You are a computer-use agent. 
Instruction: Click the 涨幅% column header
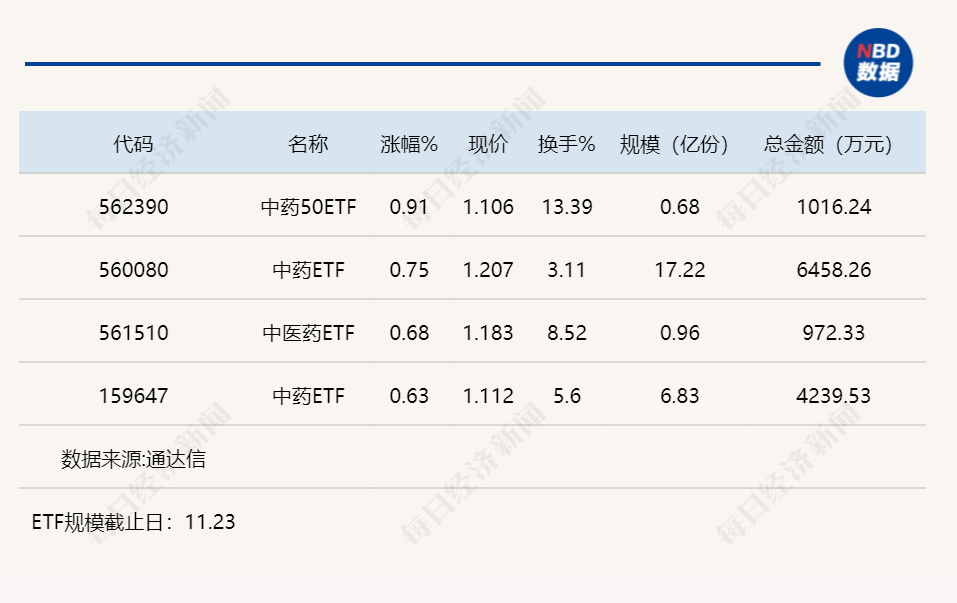(409, 144)
